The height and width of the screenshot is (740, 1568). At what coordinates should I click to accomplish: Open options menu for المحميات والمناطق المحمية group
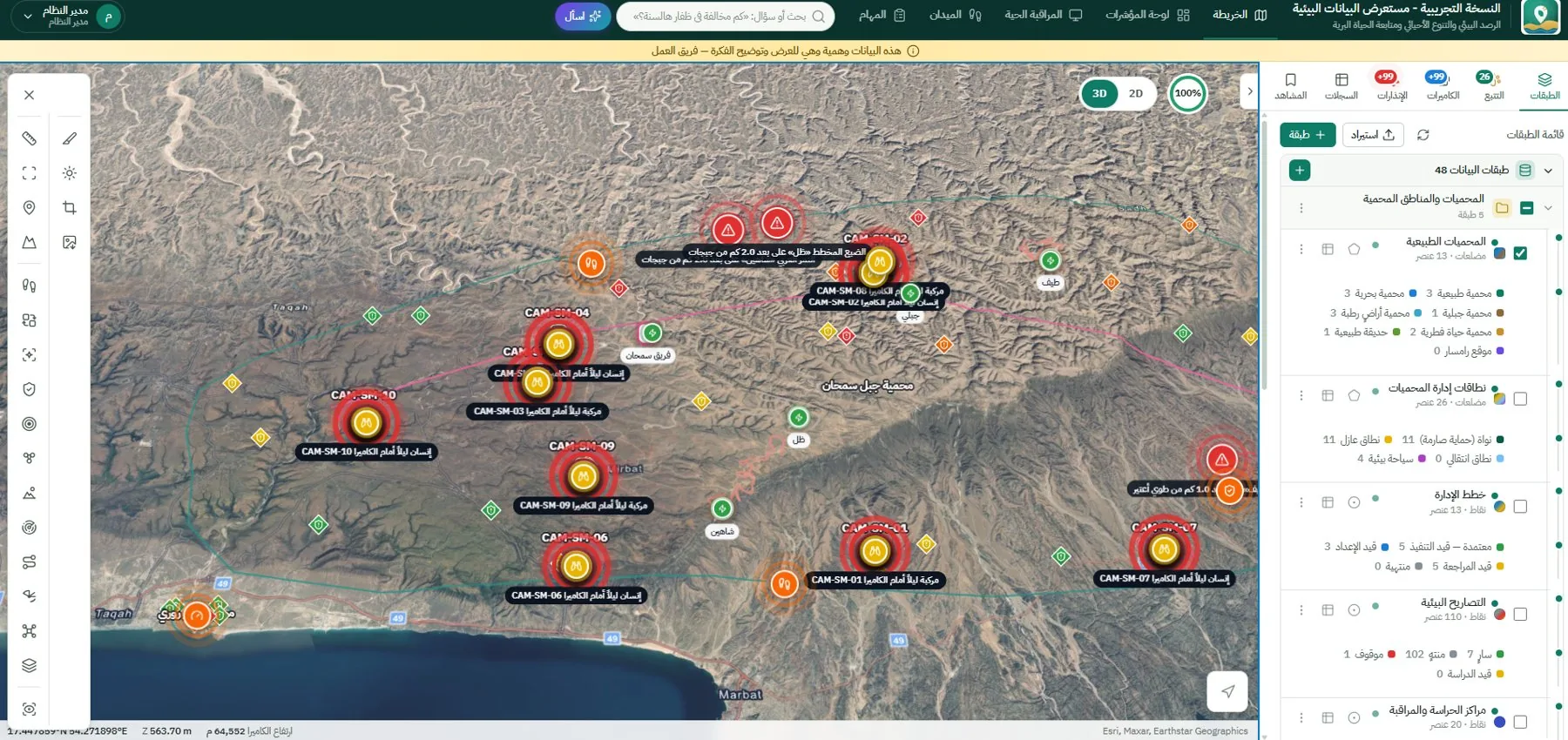coord(1301,208)
